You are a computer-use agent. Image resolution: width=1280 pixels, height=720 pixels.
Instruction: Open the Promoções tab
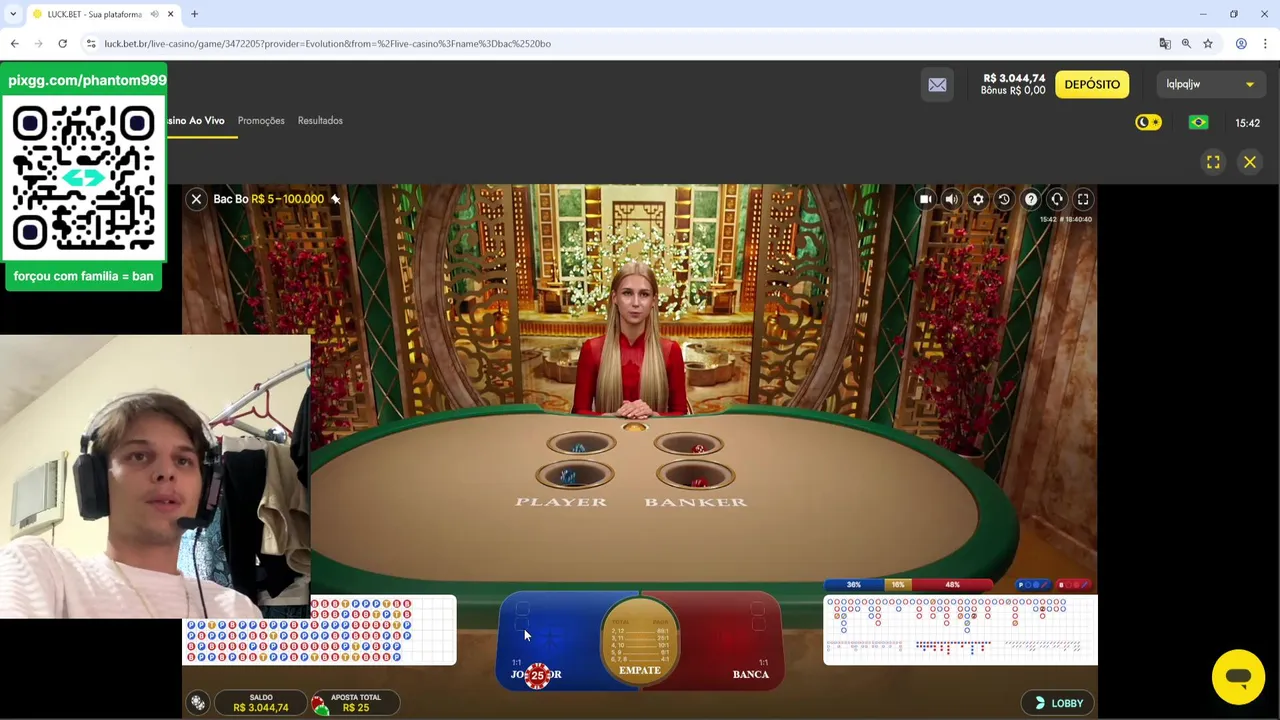coord(261,120)
